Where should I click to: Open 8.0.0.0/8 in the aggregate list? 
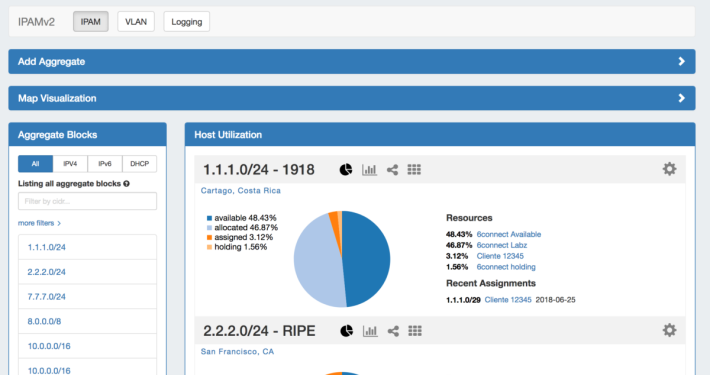44,322
